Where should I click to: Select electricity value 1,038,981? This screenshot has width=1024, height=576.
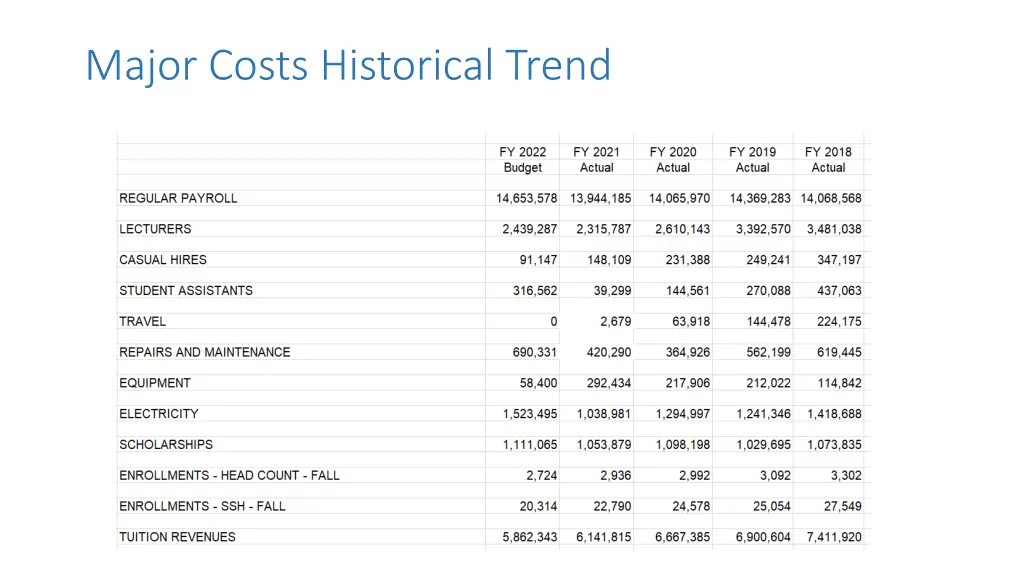pos(604,413)
